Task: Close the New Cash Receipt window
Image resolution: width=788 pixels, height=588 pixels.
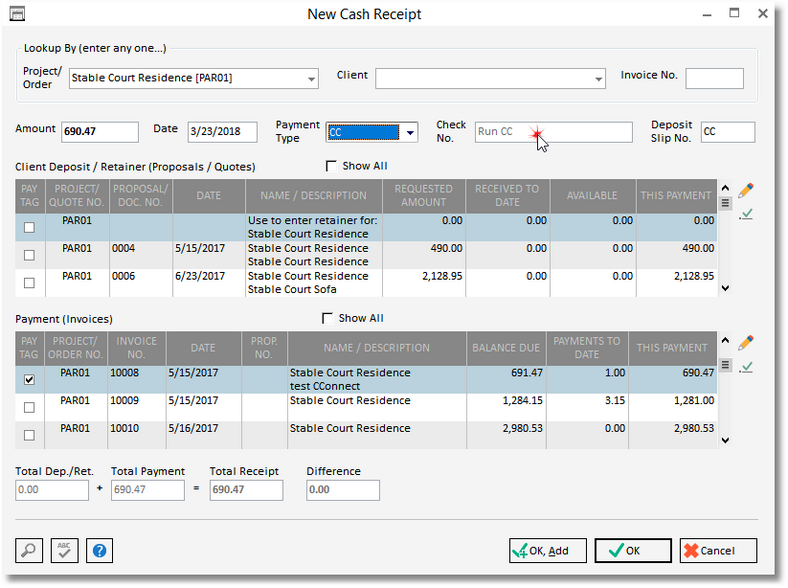Action: coord(763,14)
